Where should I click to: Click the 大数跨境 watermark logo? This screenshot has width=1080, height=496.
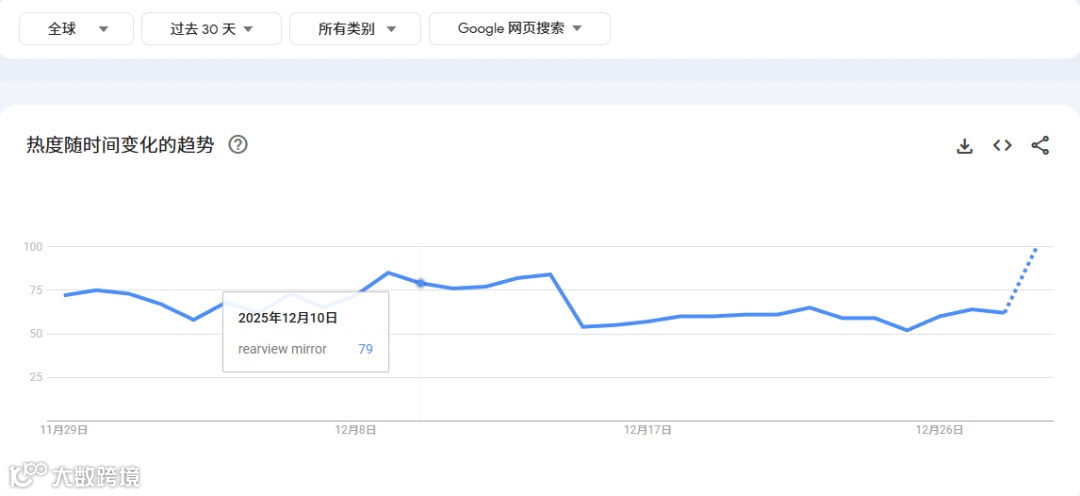[x=74, y=475]
